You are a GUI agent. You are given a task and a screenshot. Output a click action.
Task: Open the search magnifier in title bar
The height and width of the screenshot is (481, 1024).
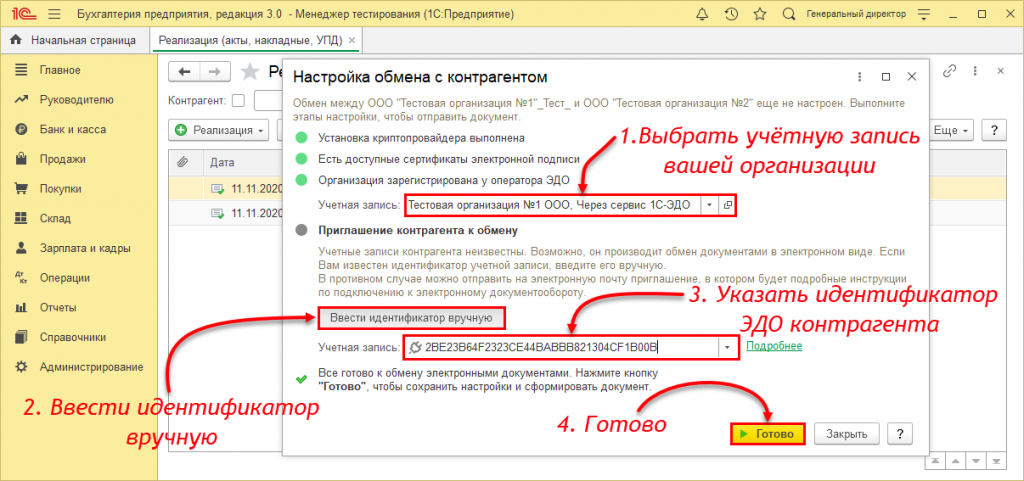[788, 14]
